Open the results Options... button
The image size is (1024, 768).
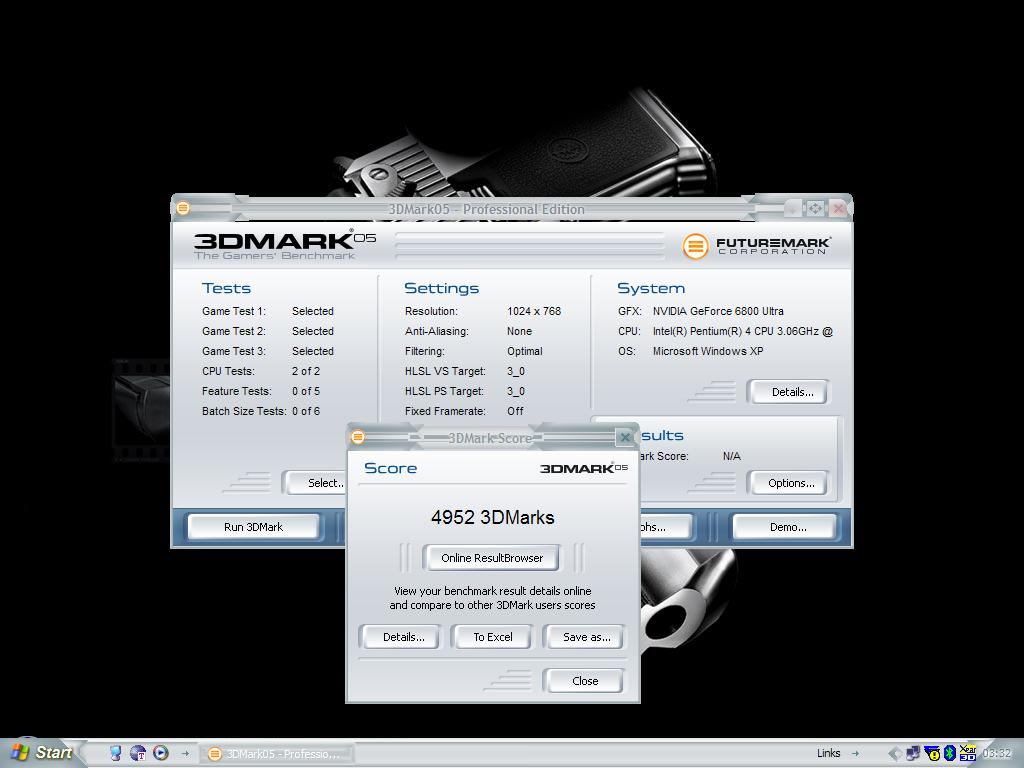tap(791, 483)
